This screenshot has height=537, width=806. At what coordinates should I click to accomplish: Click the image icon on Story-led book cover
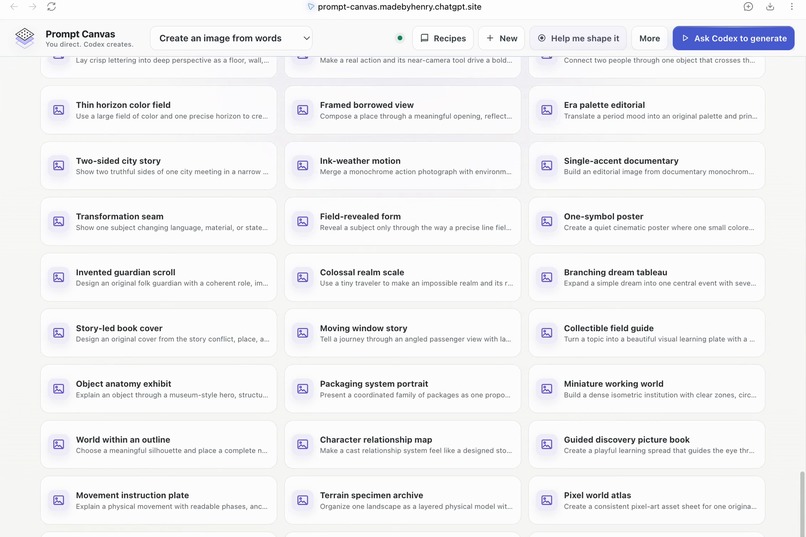click(59, 333)
